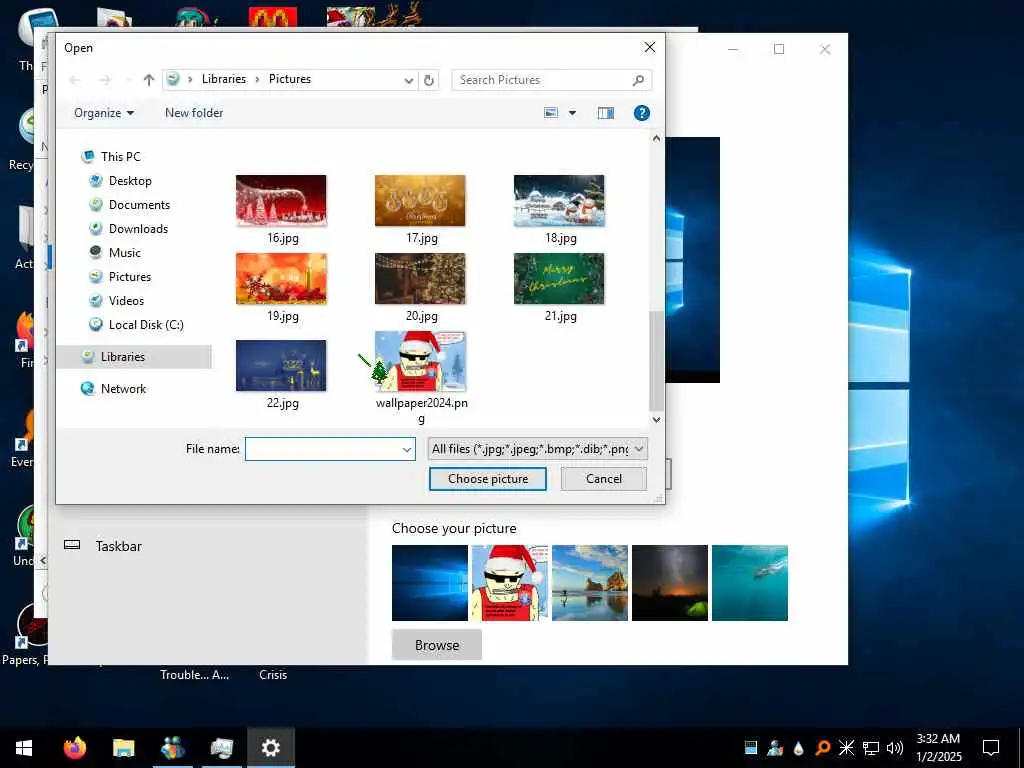The width and height of the screenshot is (1024, 768).
Task: Refresh the Pictures folder listing
Action: click(428, 80)
